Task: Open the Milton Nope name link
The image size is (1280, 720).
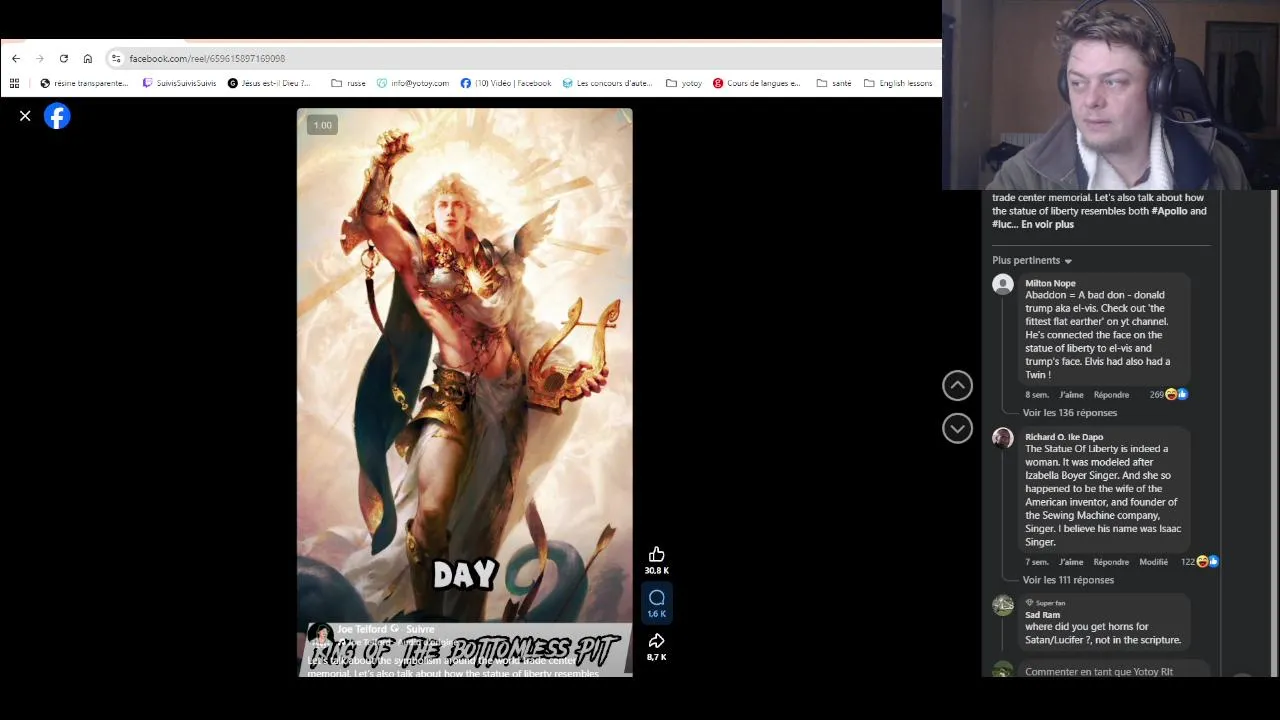Action: pos(1050,284)
